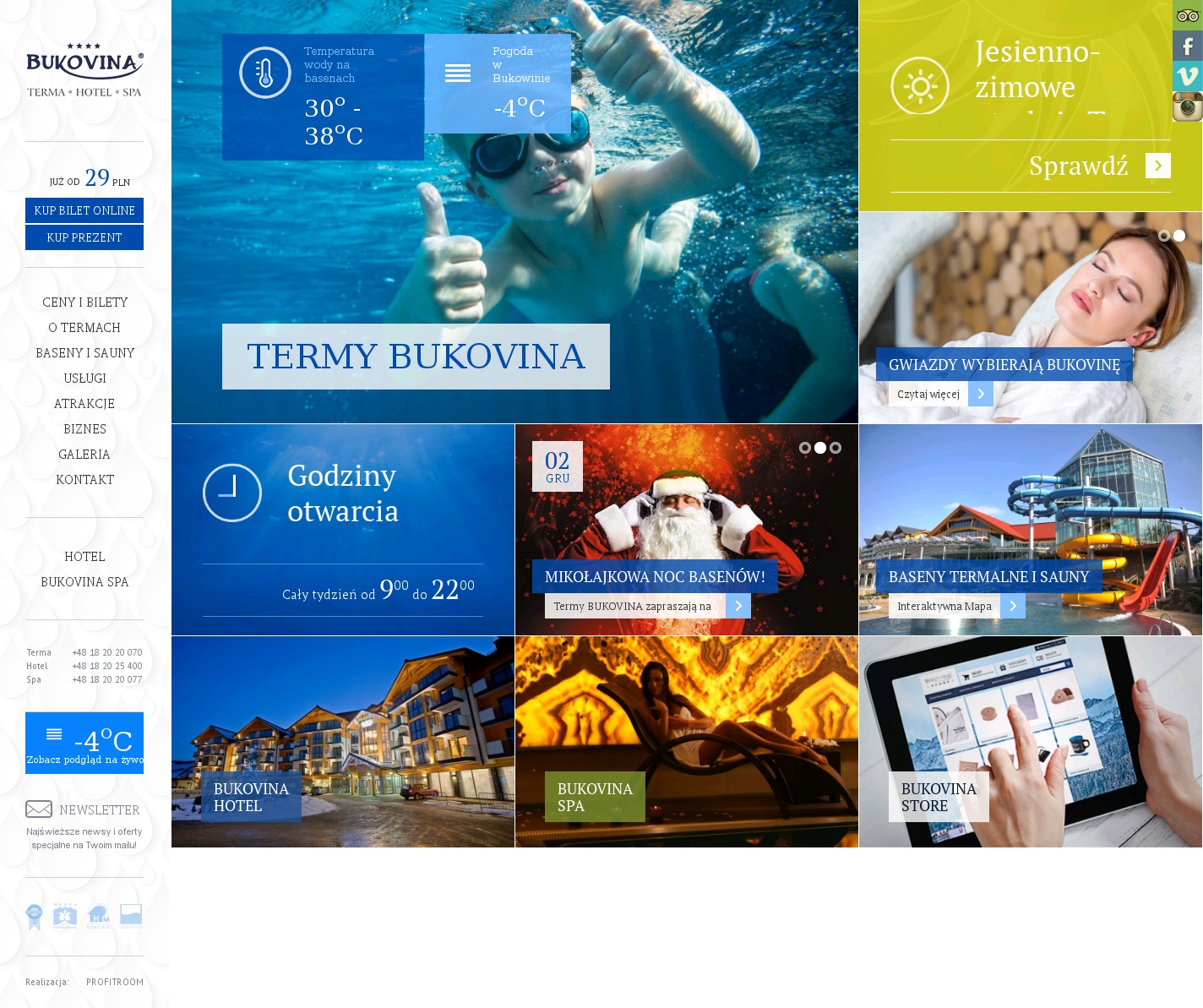1203x1008 pixels.
Task: Open the Ceny i Bilety menu item
Action: [x=84, y=302]
